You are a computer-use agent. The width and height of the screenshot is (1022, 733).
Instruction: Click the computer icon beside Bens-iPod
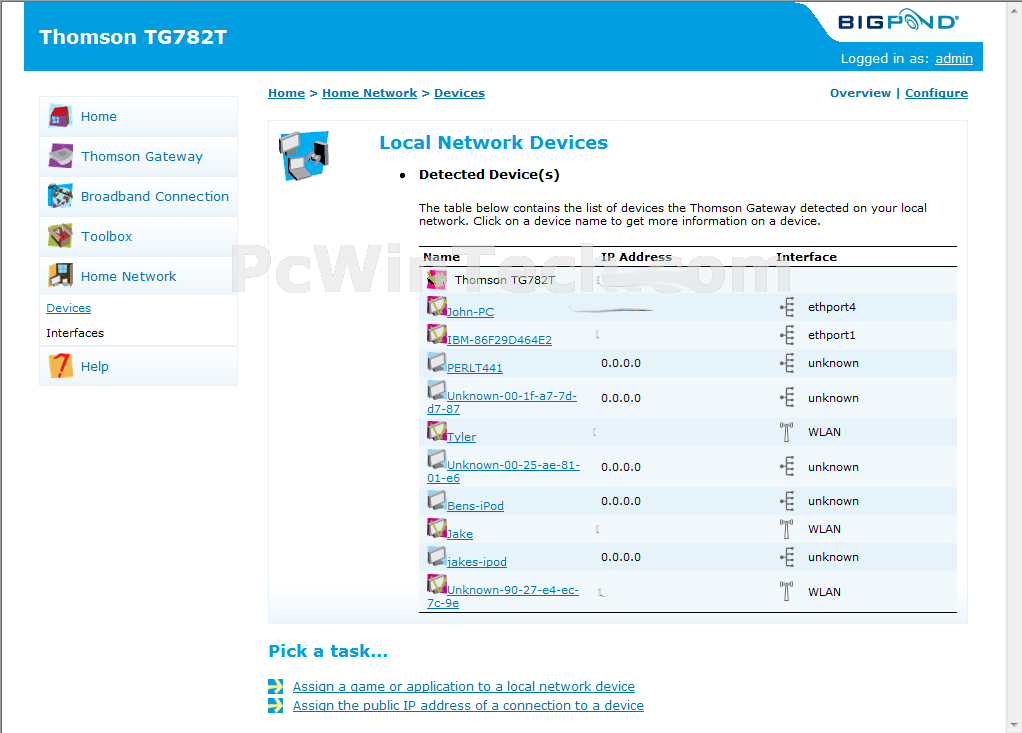(437, 500)
